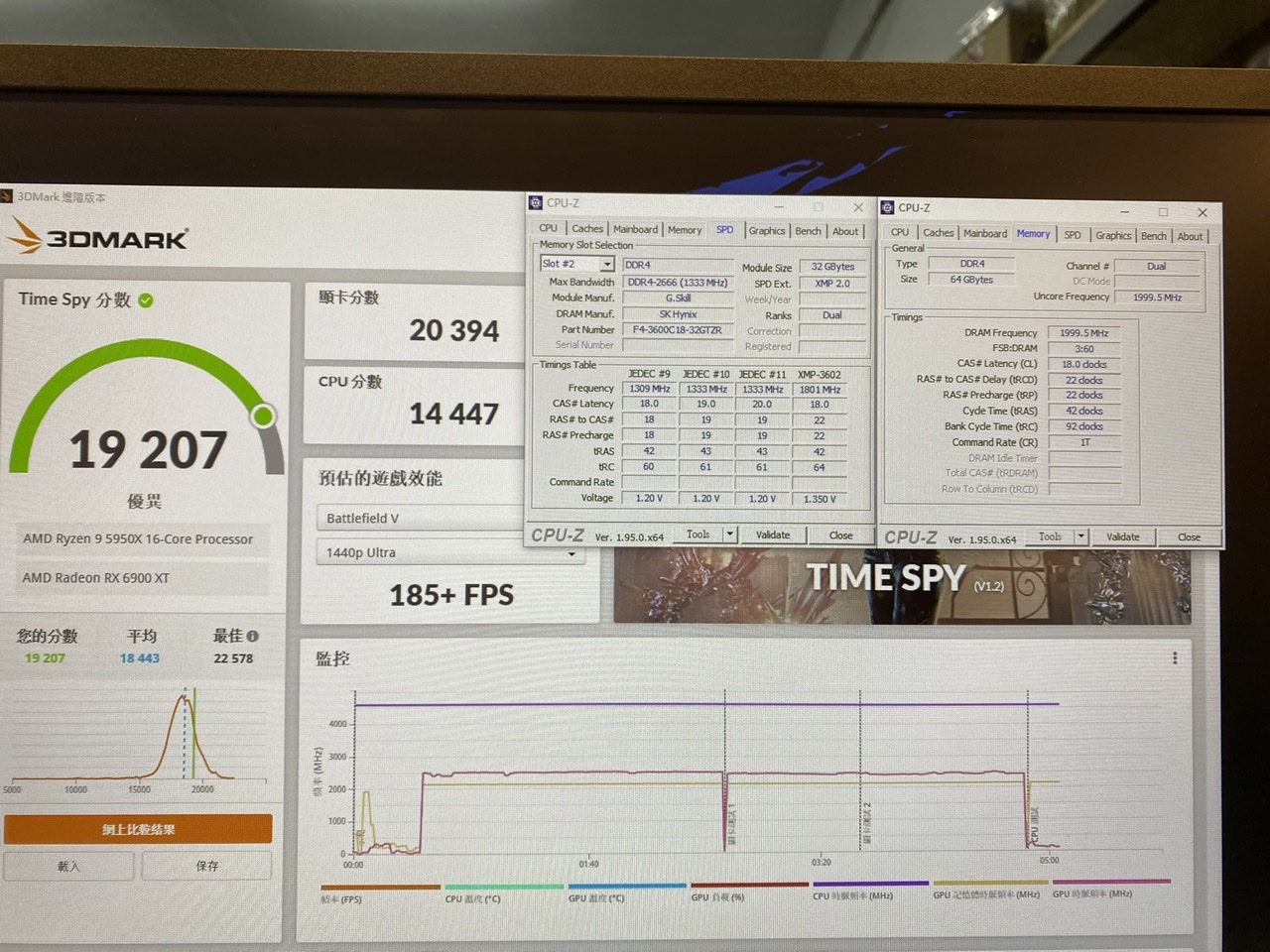Select the SPD tab in CPU-Z SPD window
Screen dimensions: 1270x952
[x=725, y=230]
